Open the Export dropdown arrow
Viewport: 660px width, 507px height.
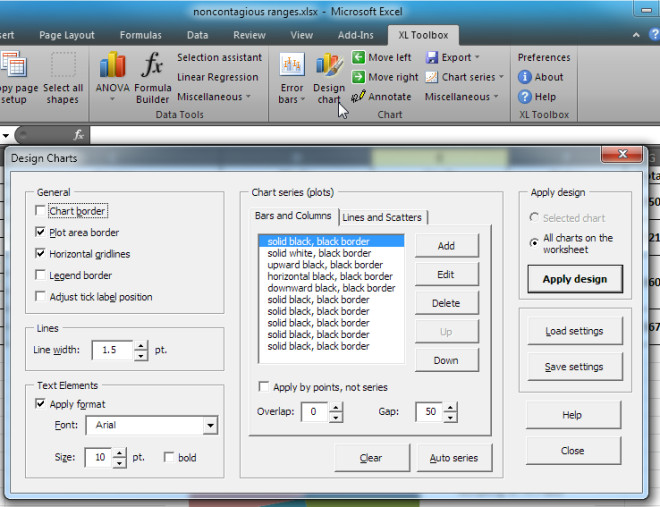(x=477, y=57)
